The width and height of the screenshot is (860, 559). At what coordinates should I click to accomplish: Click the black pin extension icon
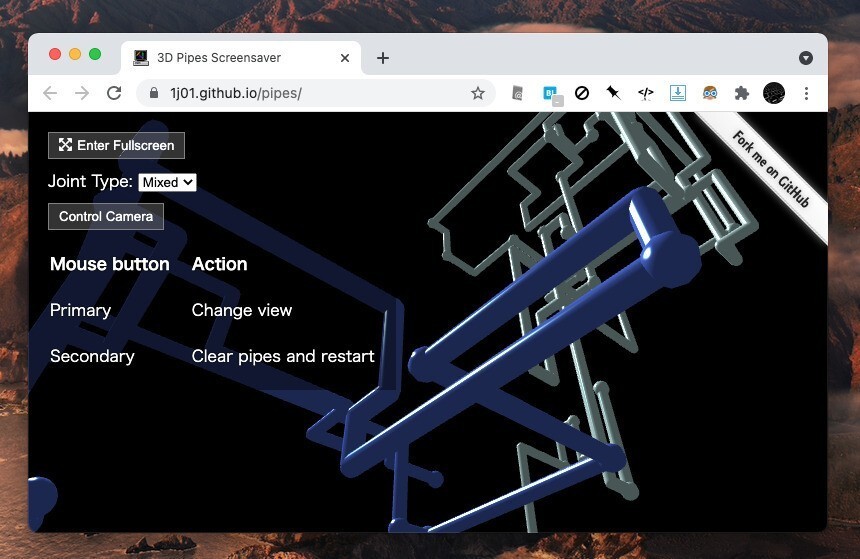point(613,93)
